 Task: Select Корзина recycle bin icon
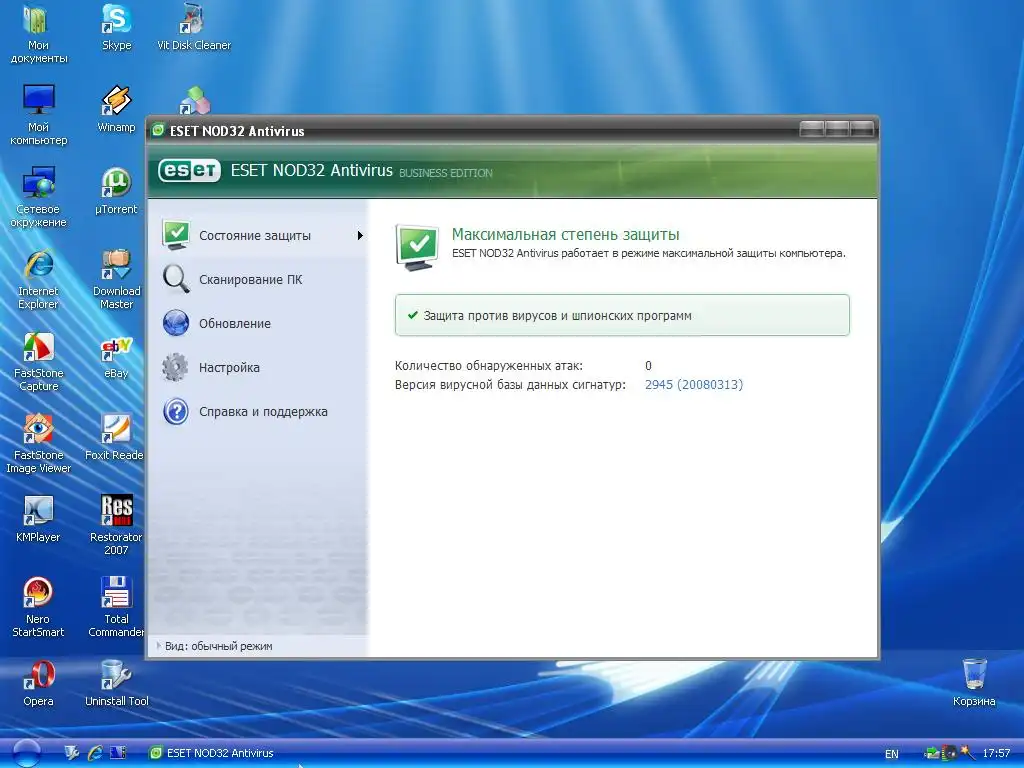pos(974,682)
